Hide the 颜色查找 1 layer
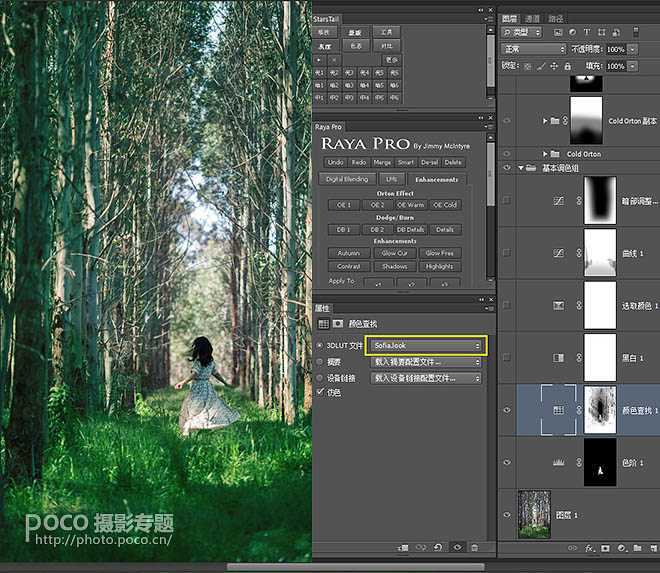This screenshot has width=660, height=573. point(507,410)
